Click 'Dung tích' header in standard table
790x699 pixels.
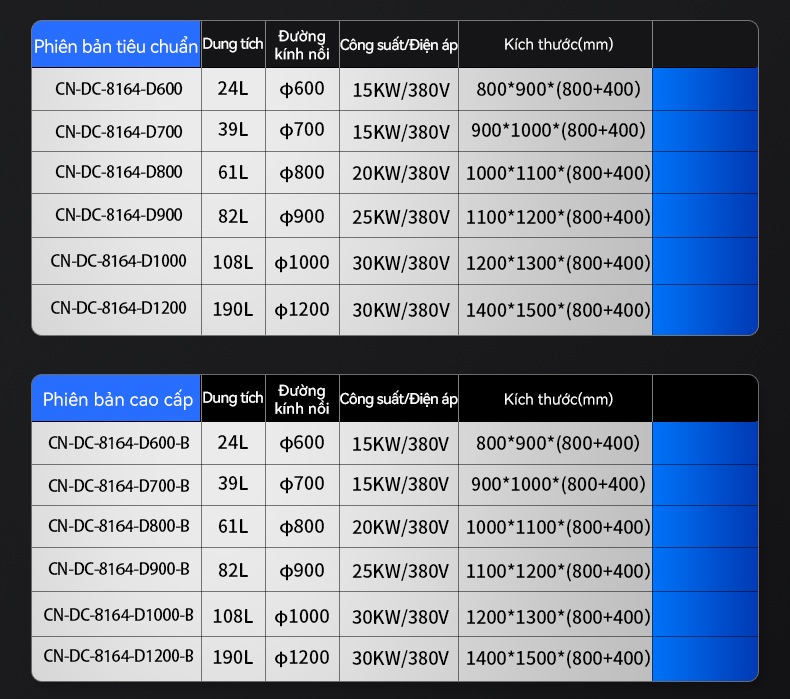coord(232,44)
